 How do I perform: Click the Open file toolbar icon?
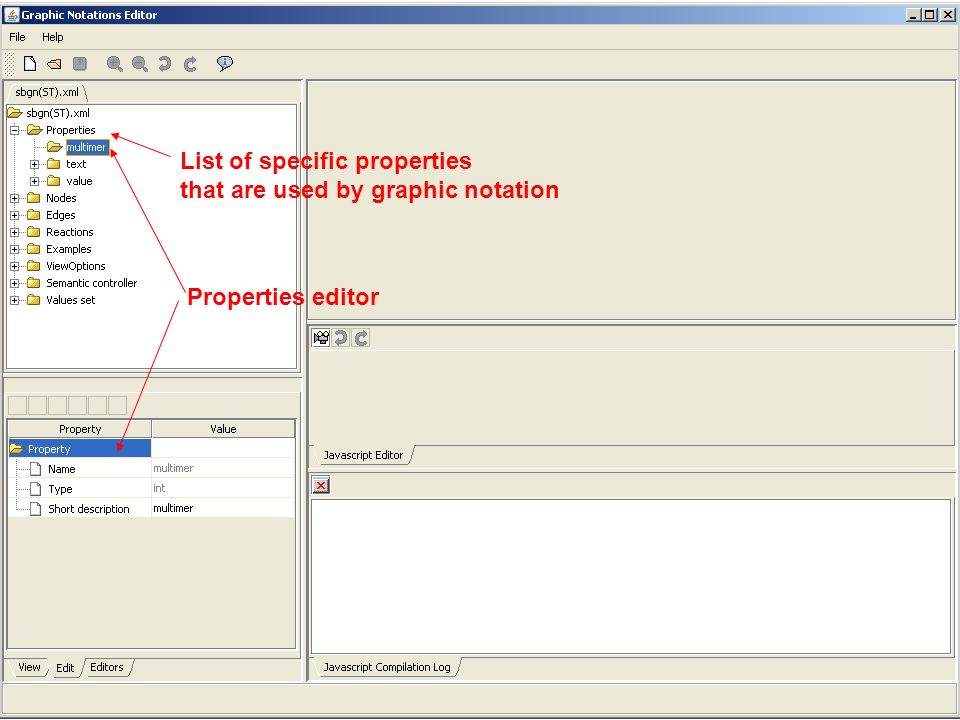tap(54, 64)
